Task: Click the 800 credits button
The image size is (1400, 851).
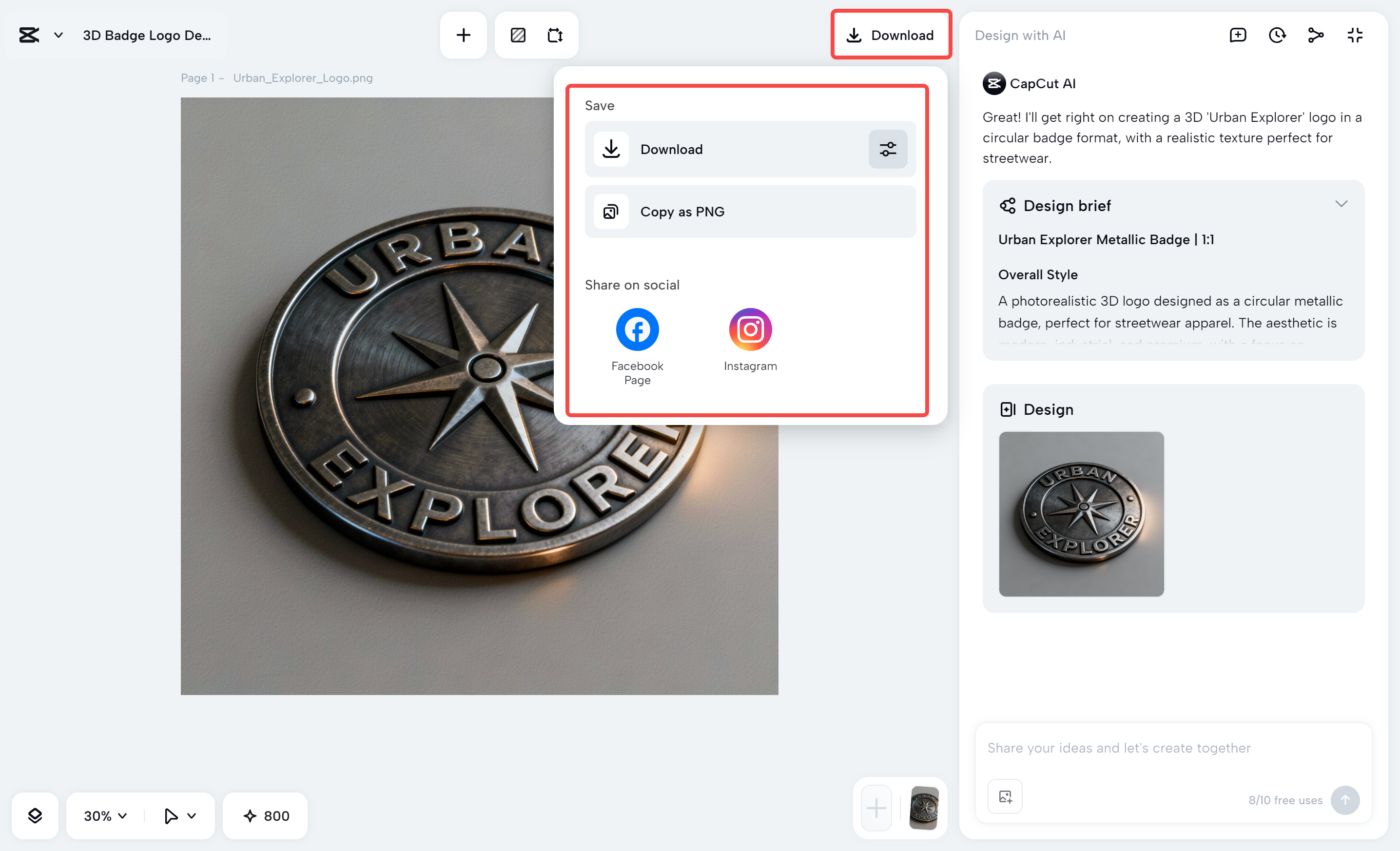Action: (266, 816)
